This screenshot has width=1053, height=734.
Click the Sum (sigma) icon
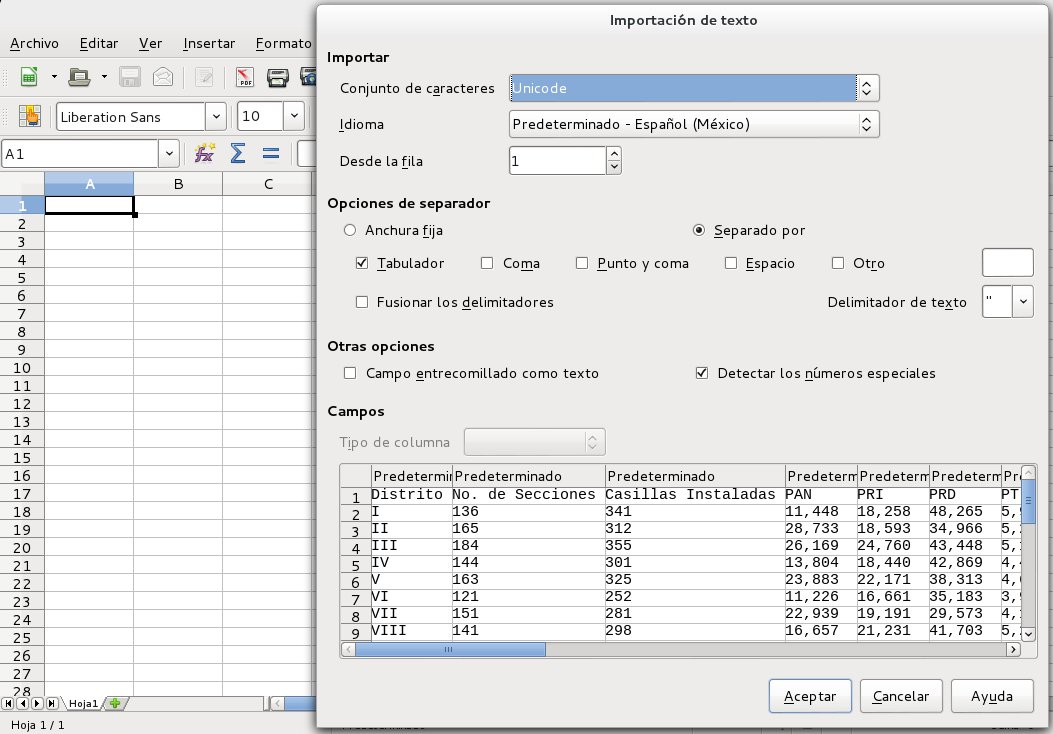[x=238, y=153]
